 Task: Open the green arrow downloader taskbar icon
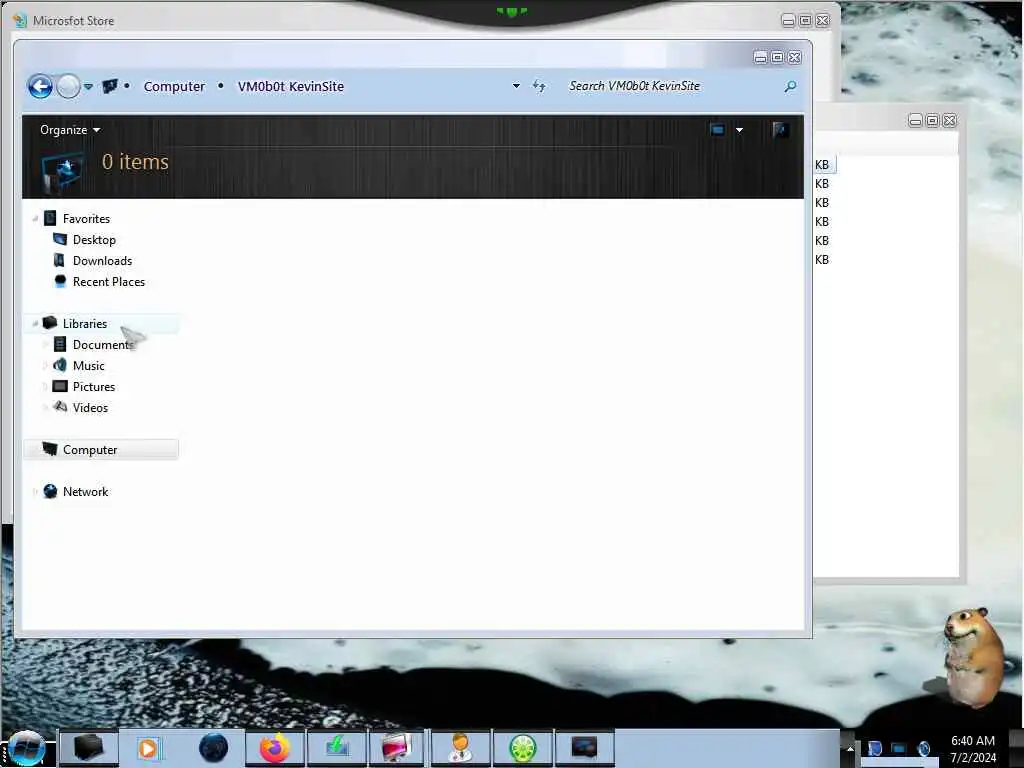(337, 747)
